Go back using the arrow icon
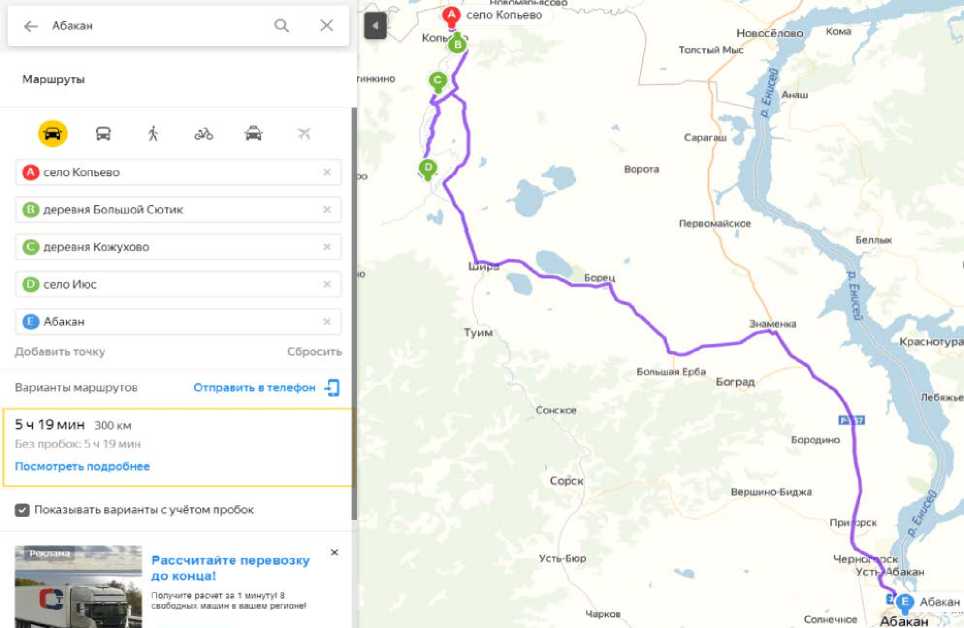The image size is (964, 628). tap(31, 26)
